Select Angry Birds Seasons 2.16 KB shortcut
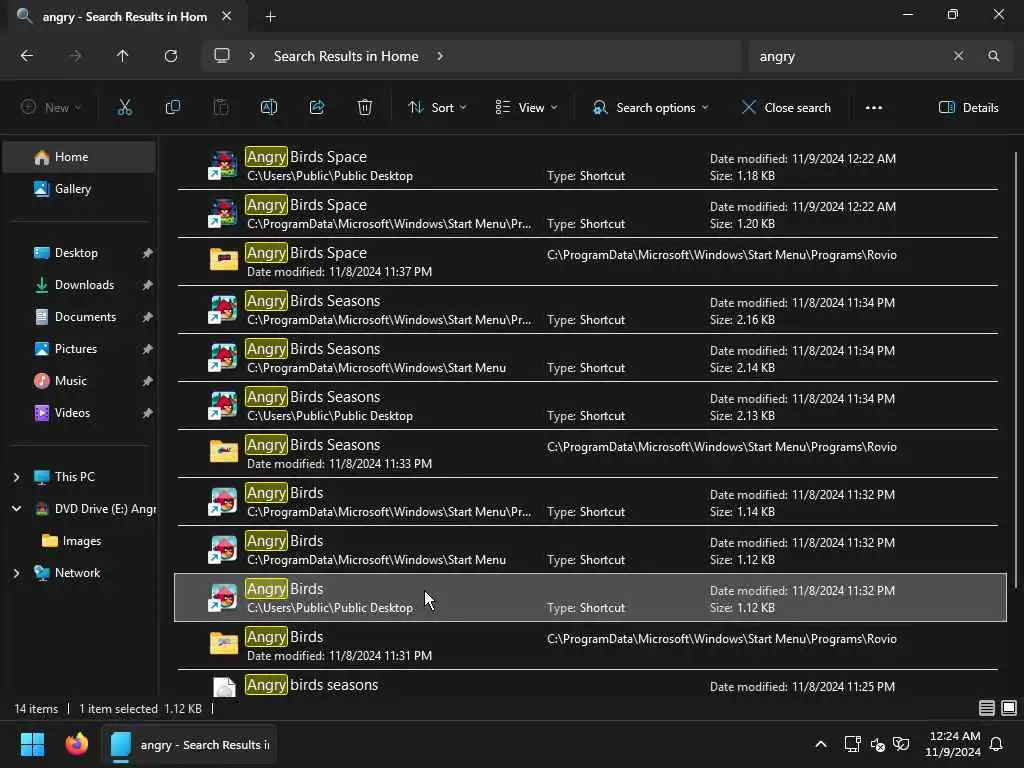Image resolution: width=1024 pixels, height=768 pixels. (590, 310)
